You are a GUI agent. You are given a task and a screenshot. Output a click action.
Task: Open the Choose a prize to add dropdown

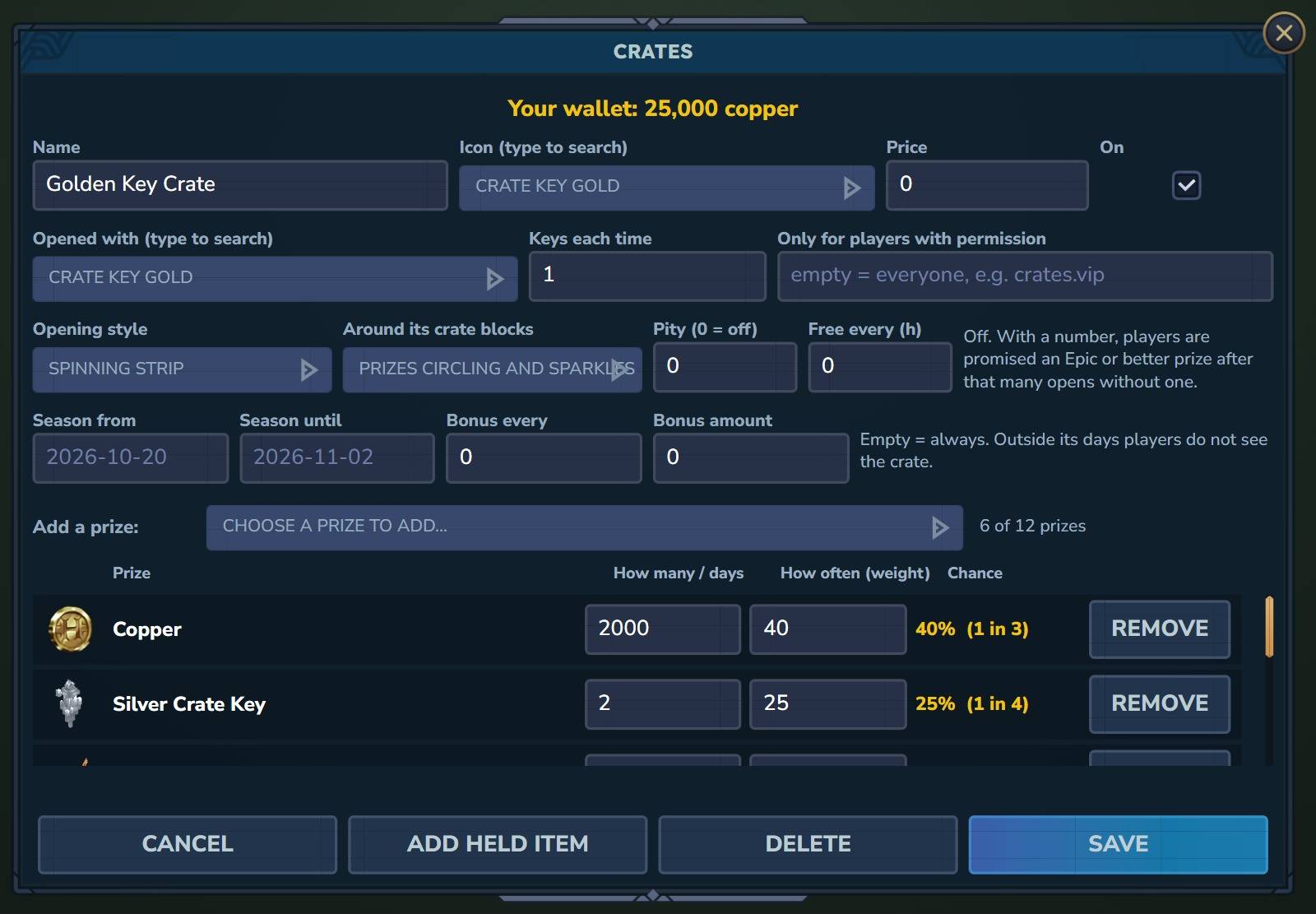[x=584, y=527]
